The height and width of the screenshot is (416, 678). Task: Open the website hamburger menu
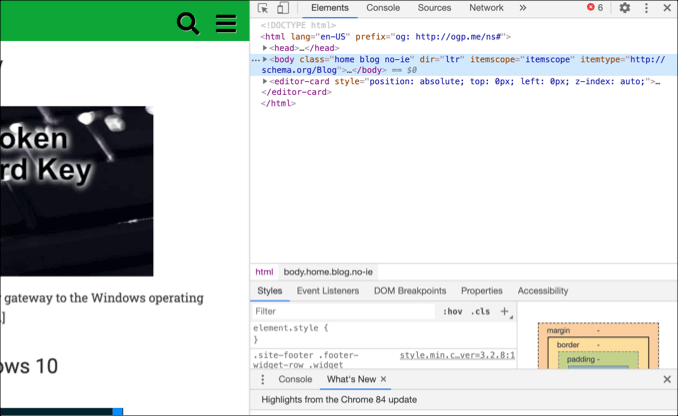[x=226, y=23]
